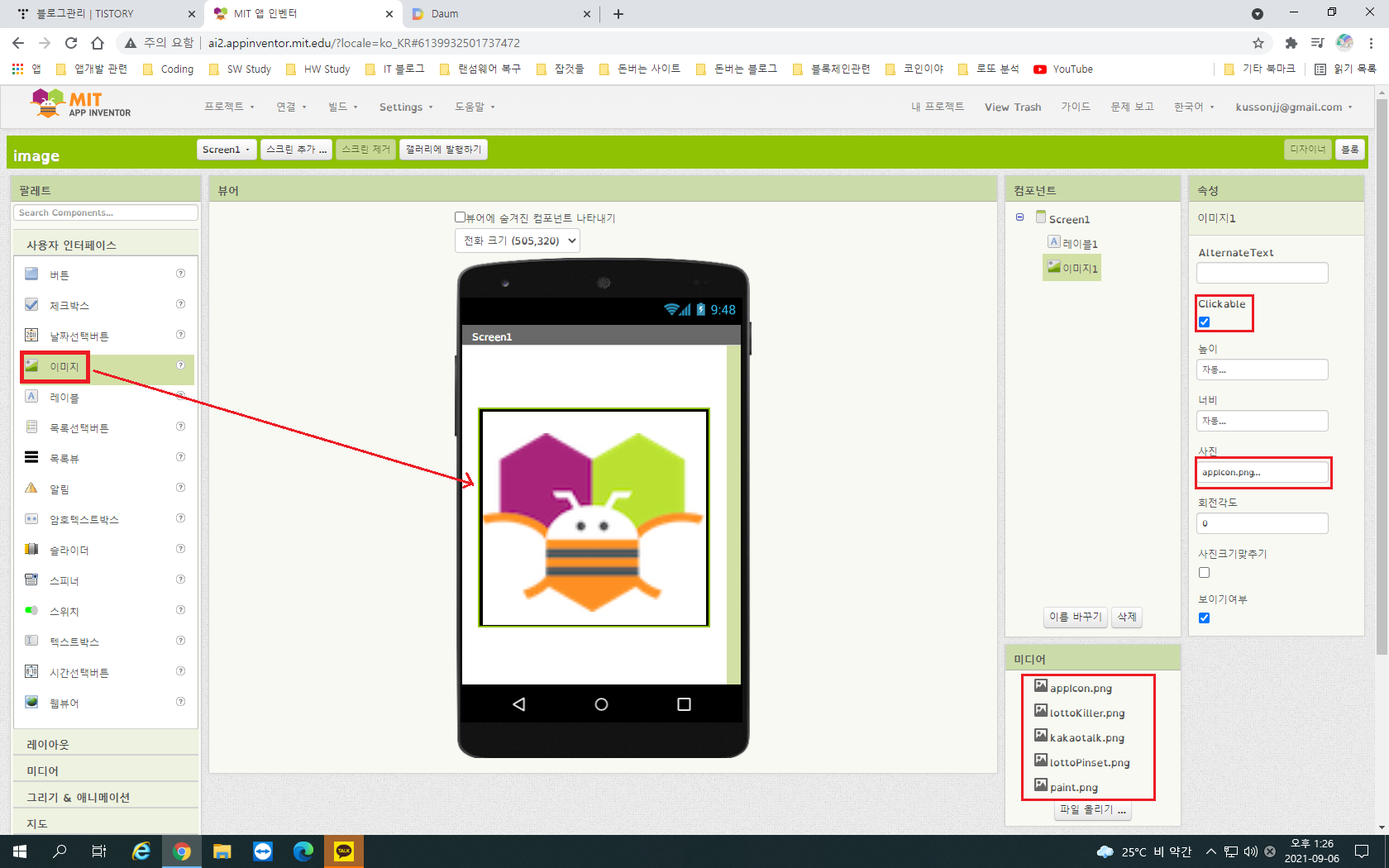Expand the 미디어 palette section
The height and width of the screenshot is (868, 1389).
(106, 770)
